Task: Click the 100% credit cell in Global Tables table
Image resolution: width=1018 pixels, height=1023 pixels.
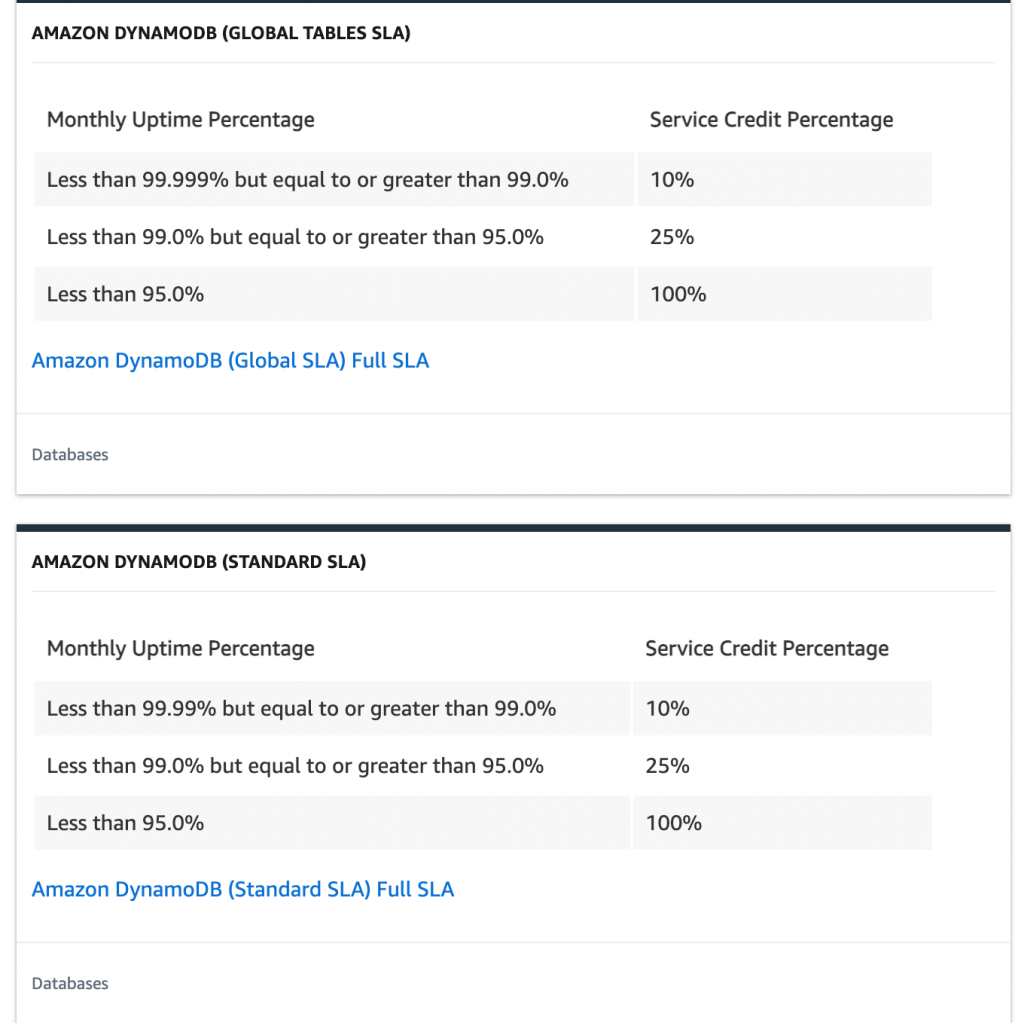Action: [678, 294]
